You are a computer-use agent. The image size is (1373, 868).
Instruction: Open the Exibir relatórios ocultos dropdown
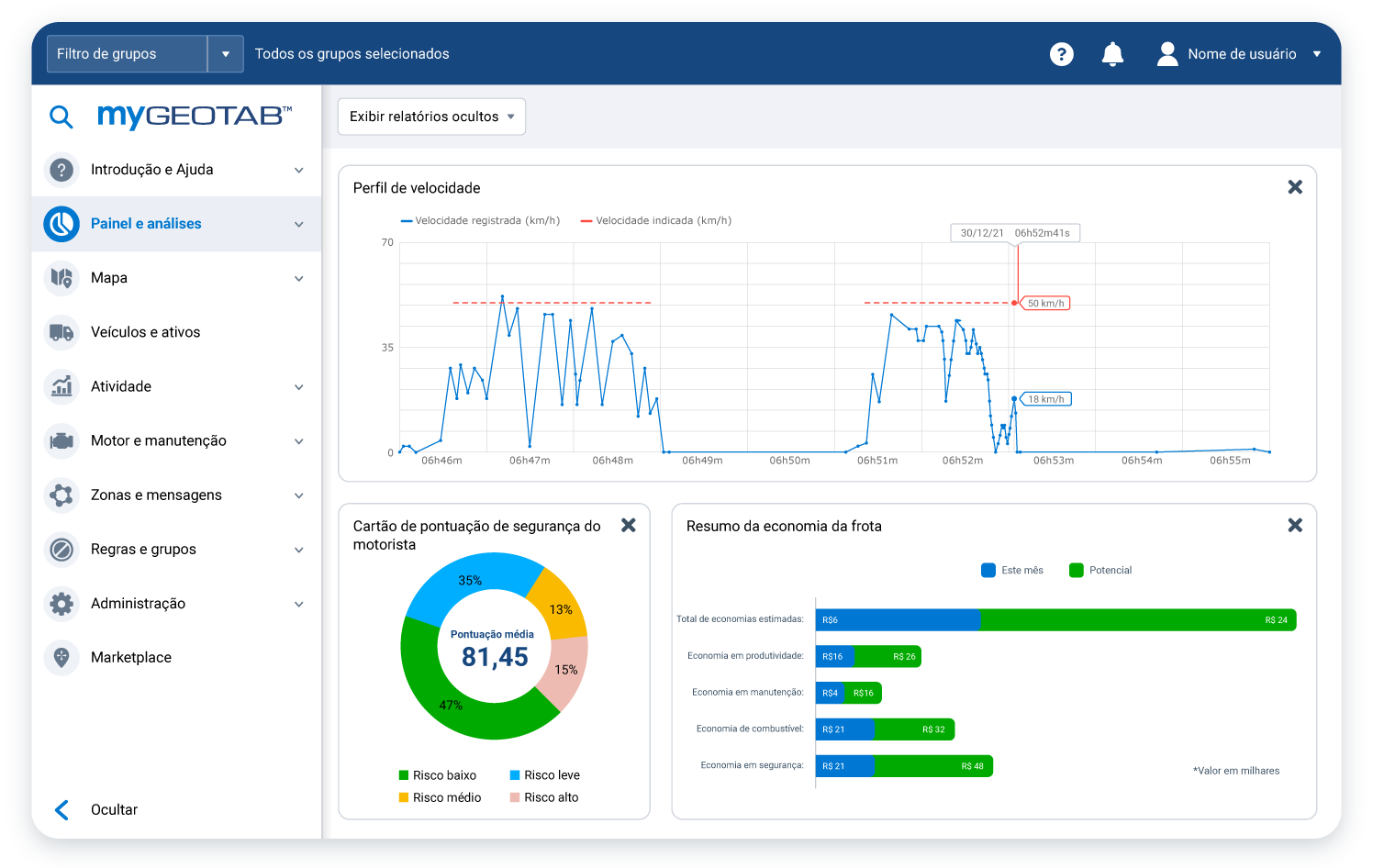(431, 117)
